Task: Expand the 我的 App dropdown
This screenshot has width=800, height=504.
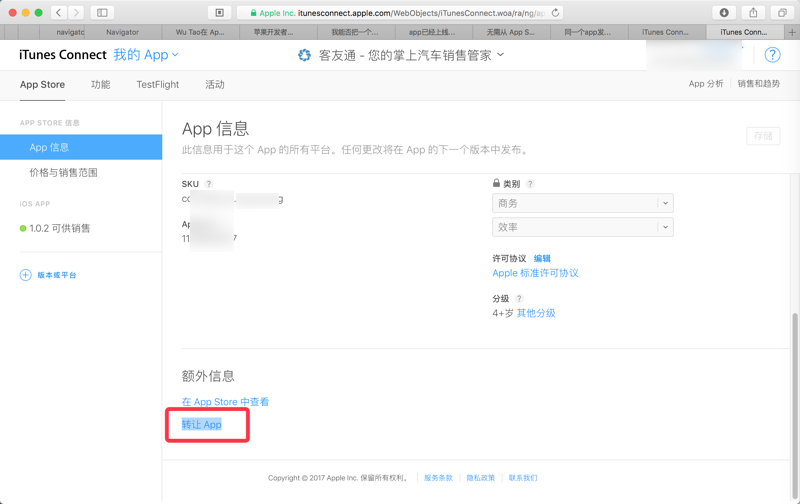Action: 145,55
